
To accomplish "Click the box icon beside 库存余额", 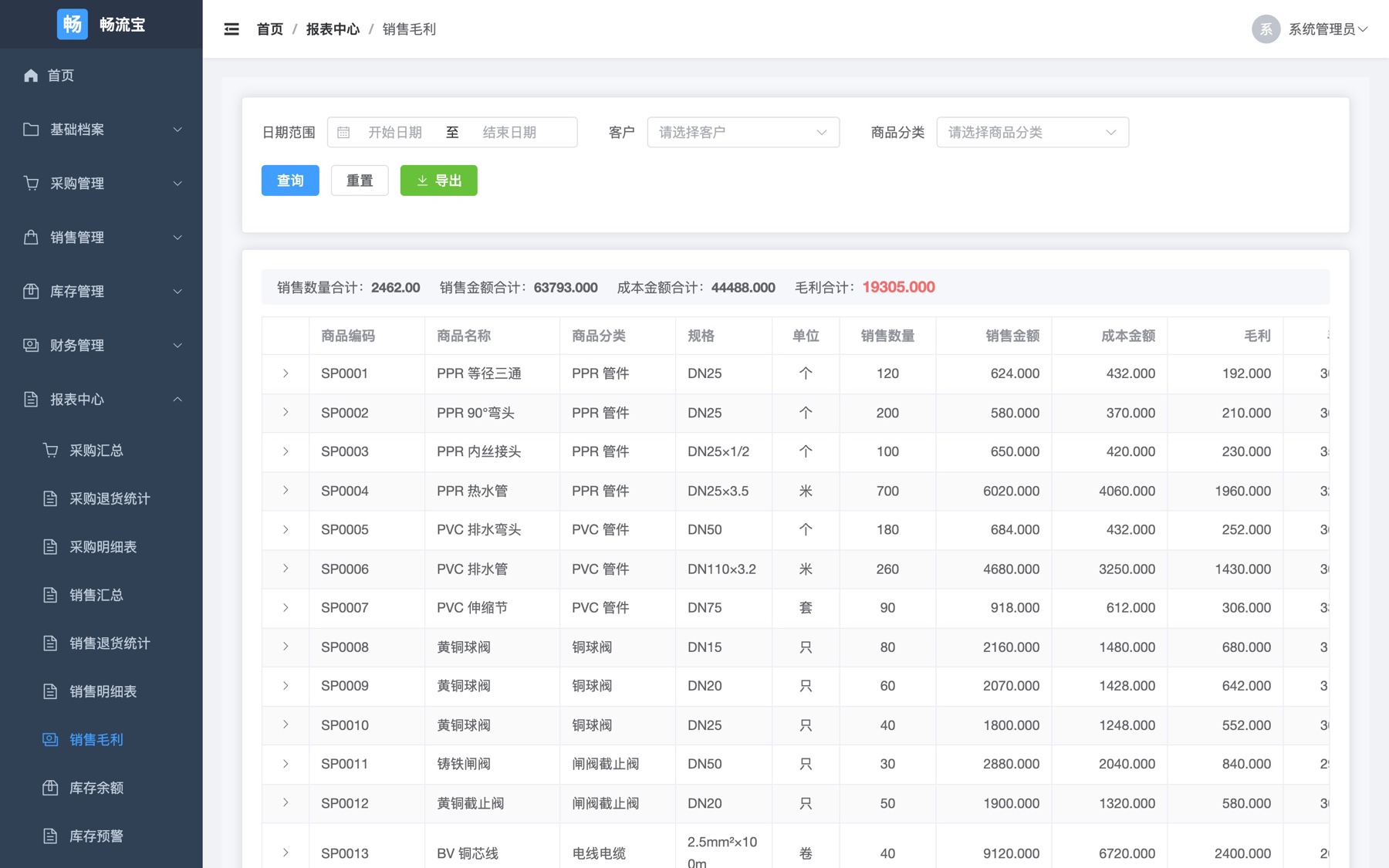I will tap(50, 788).
